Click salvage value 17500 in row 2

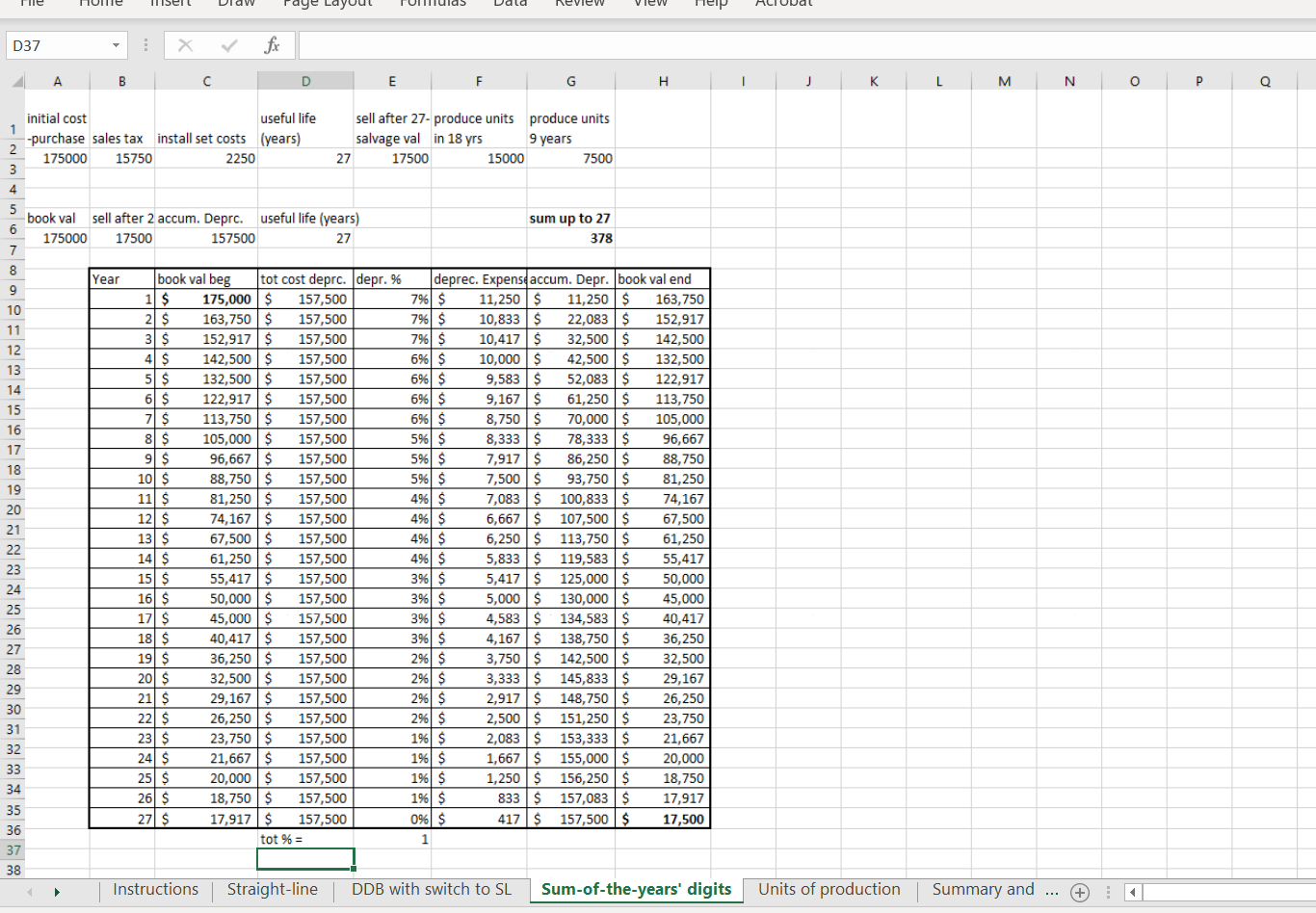pyautogui.click(x=392, y=158)
